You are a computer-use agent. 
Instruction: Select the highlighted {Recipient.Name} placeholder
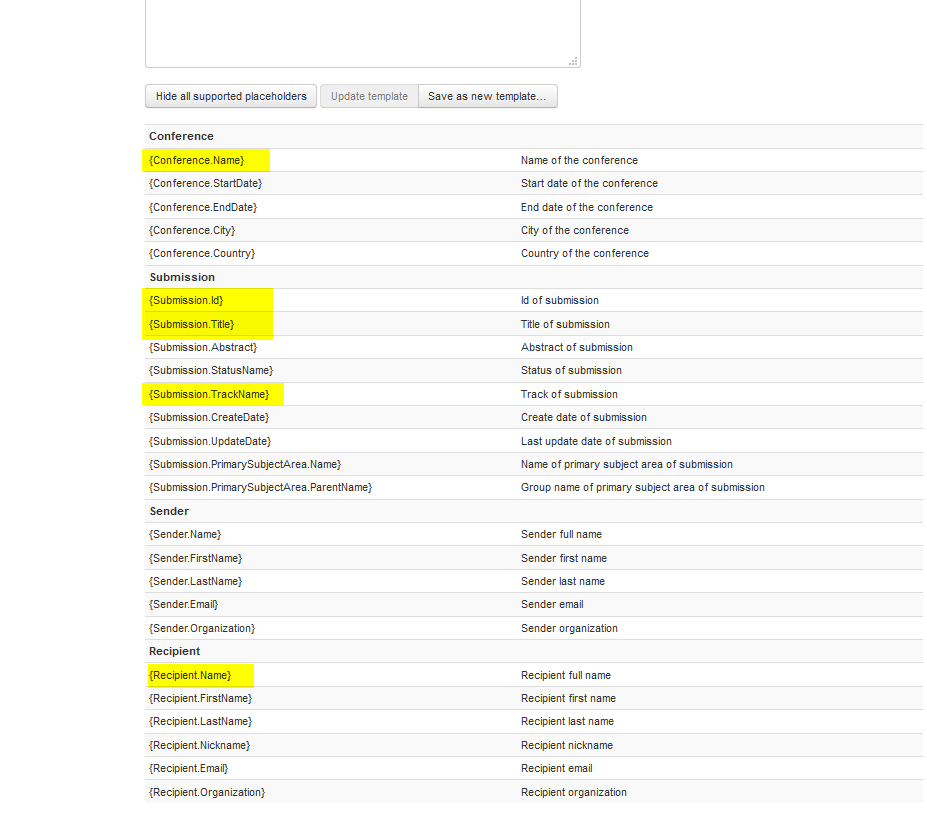point(190,675)
